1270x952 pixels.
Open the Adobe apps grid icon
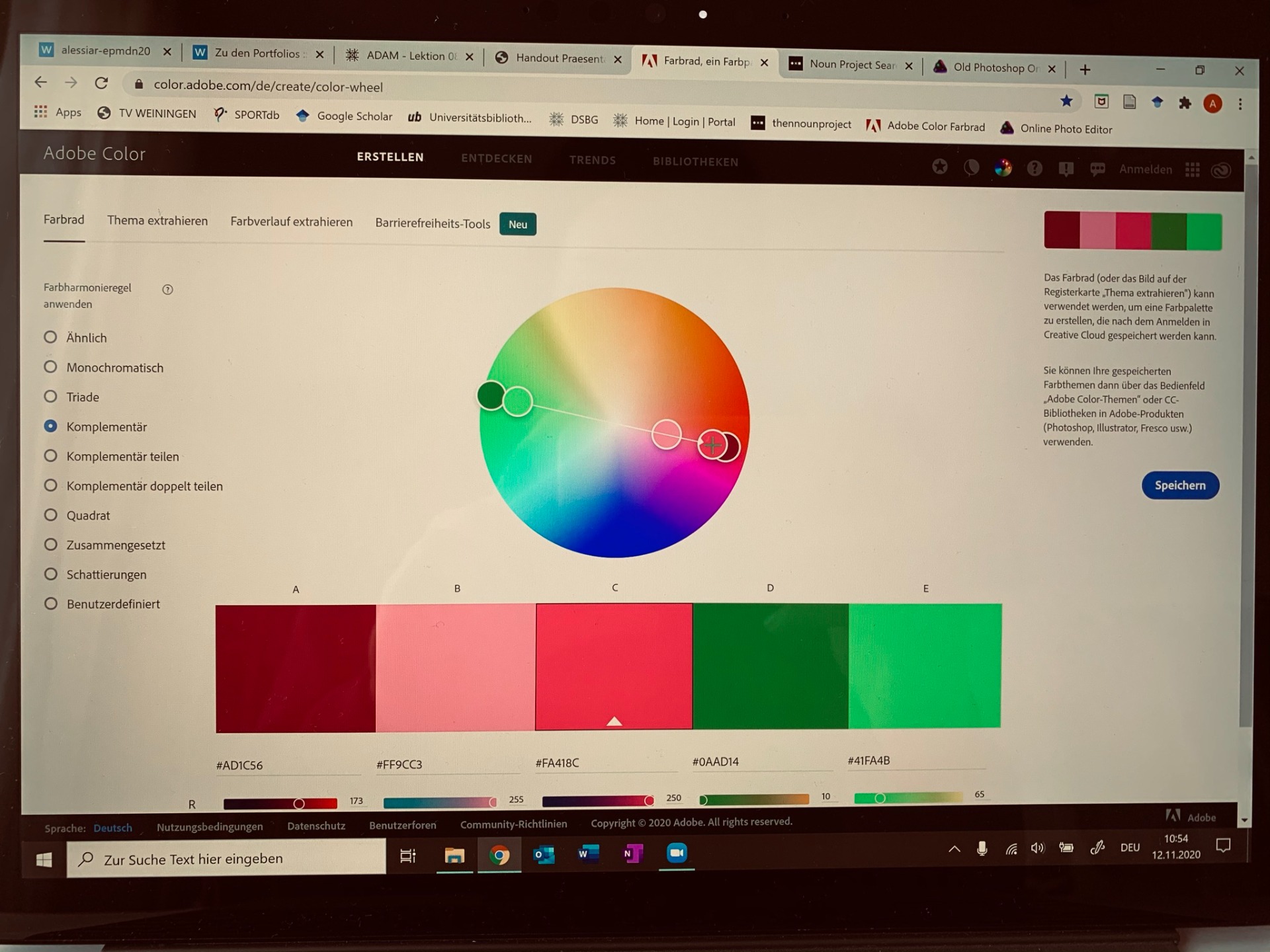pyautogui.click(x=1193, y=171)
